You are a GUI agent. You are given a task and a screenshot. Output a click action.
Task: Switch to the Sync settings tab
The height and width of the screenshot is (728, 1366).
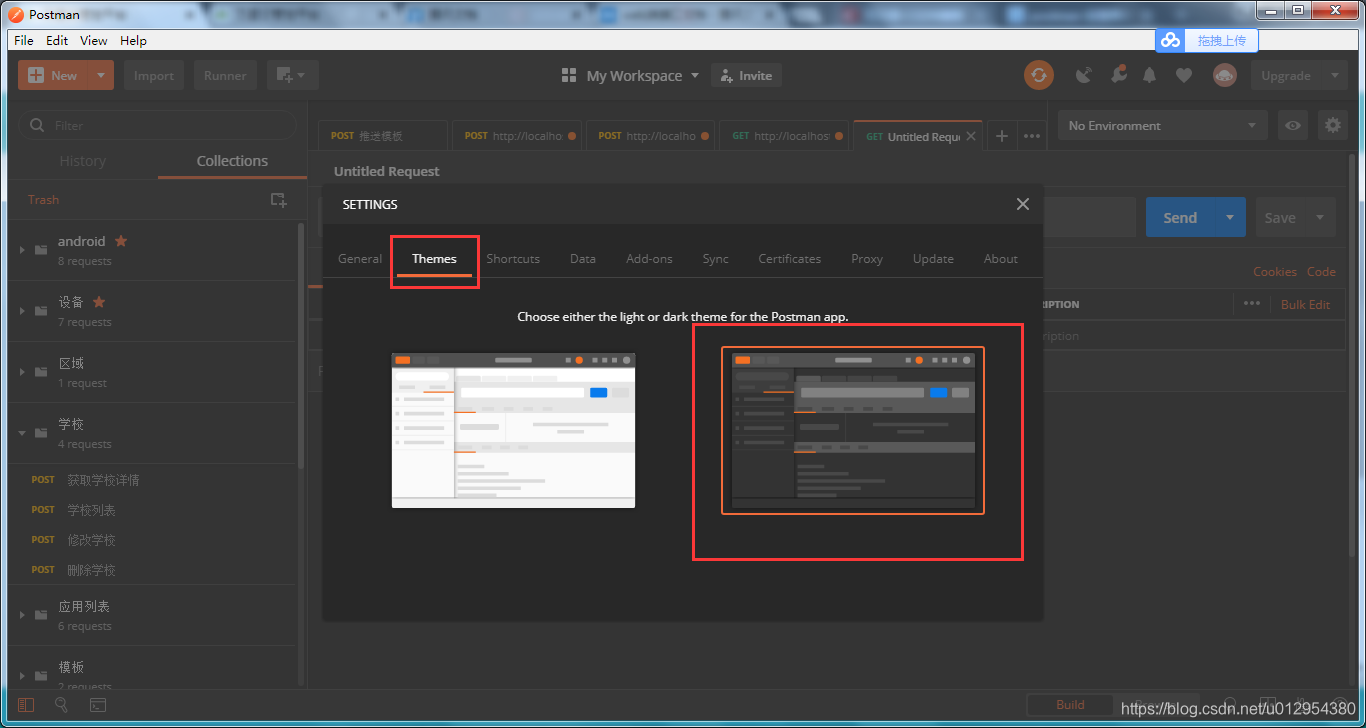click(x=715, y=258)
